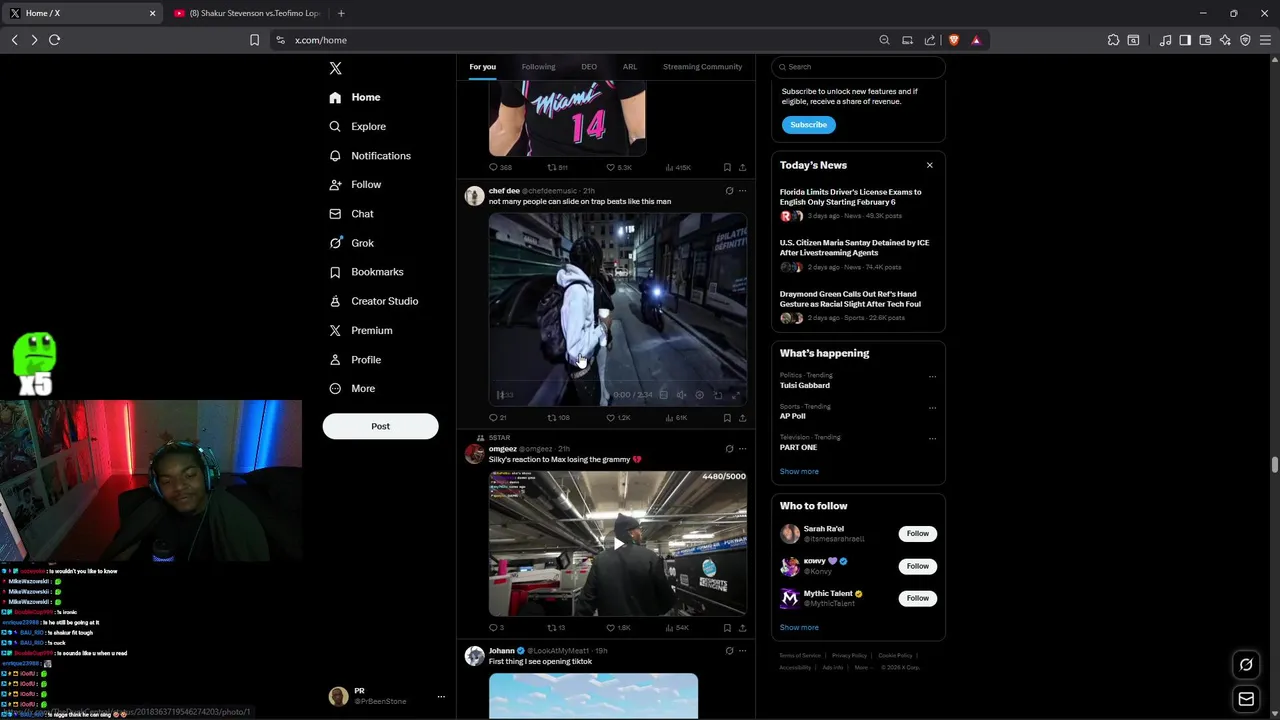The width and height of the screenshot is (1280, 720).
Task: Open Grok in the sidebar
Action: [x=351, y=243]
